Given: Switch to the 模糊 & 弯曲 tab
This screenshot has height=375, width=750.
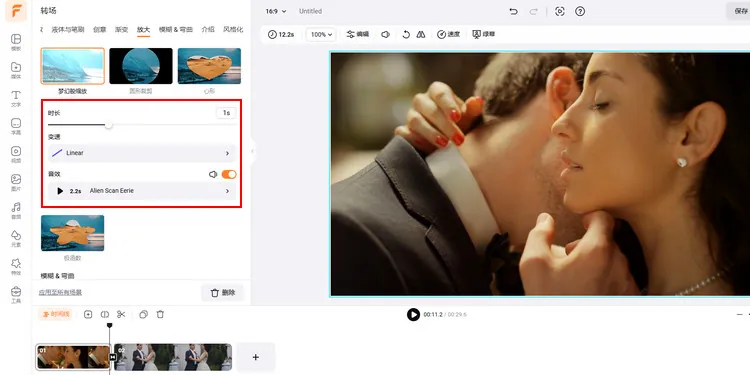Looking at the screenshot, I should click(176, 30).
